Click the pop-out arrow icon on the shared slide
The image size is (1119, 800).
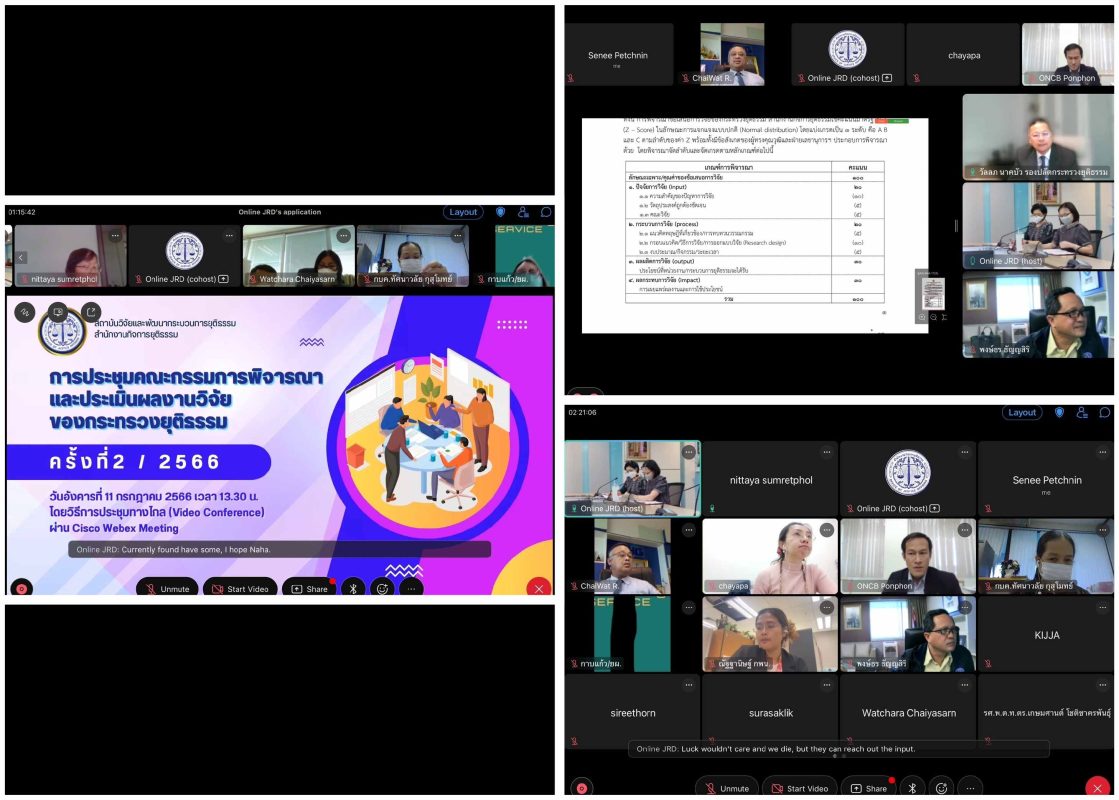point(91,313)
